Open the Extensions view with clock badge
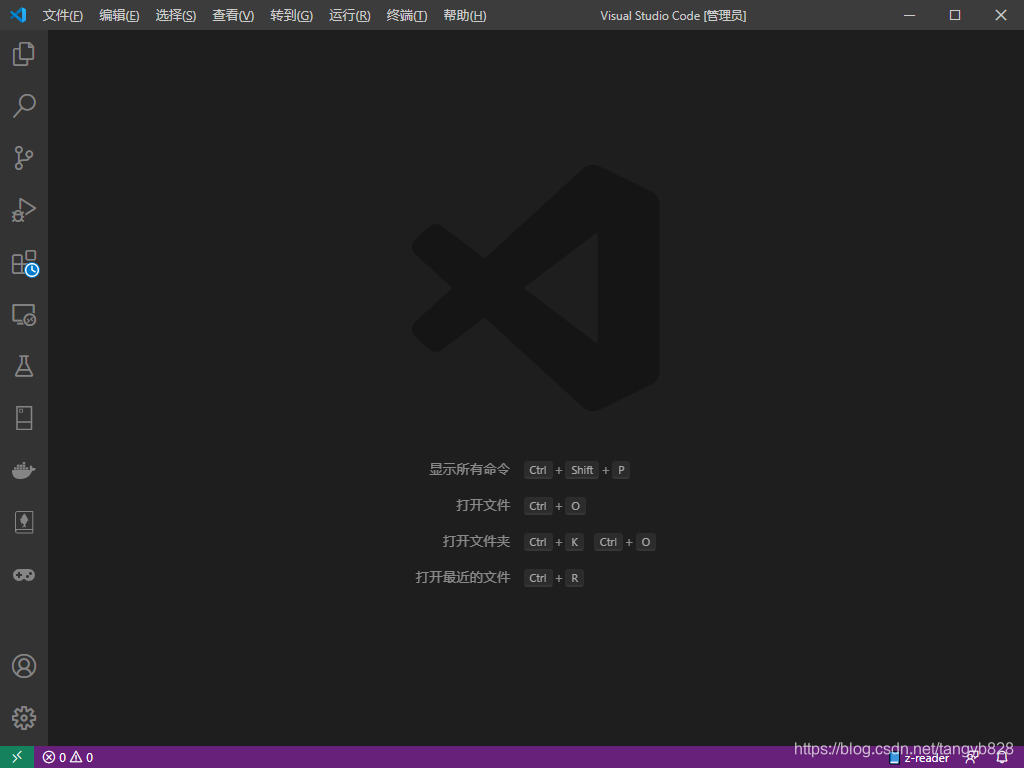The width and height of the screenshot is (1024, 768). [x=25, y=263]
